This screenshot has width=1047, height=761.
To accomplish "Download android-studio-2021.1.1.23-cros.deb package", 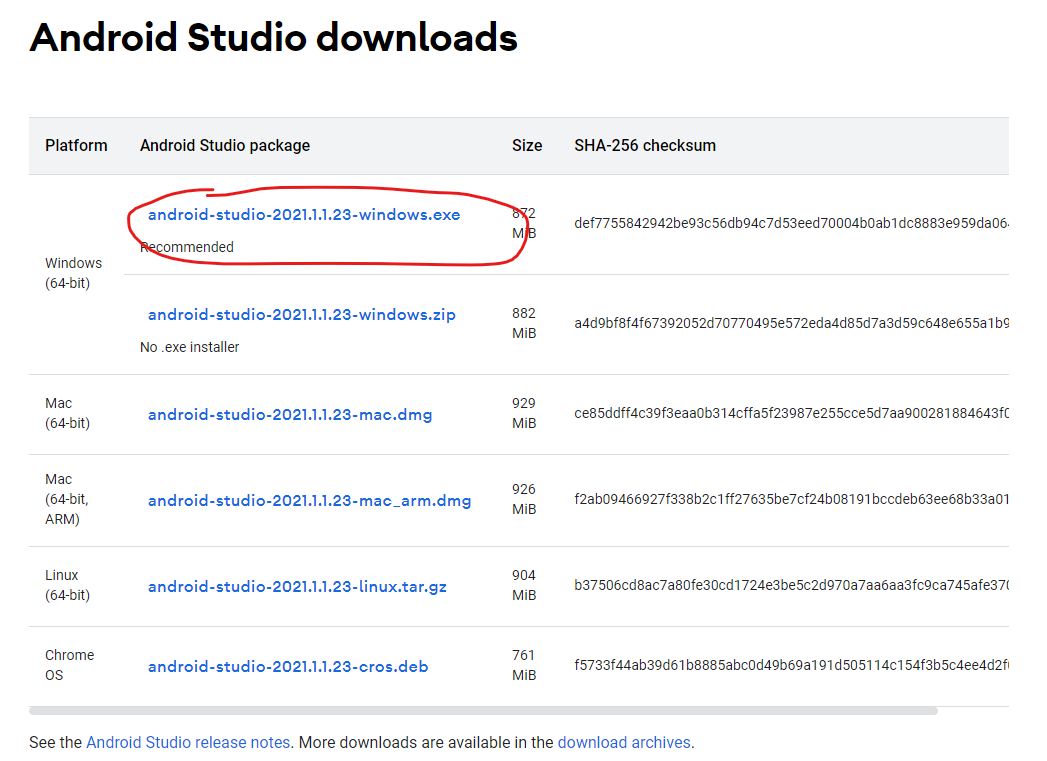I will point(288,666).
